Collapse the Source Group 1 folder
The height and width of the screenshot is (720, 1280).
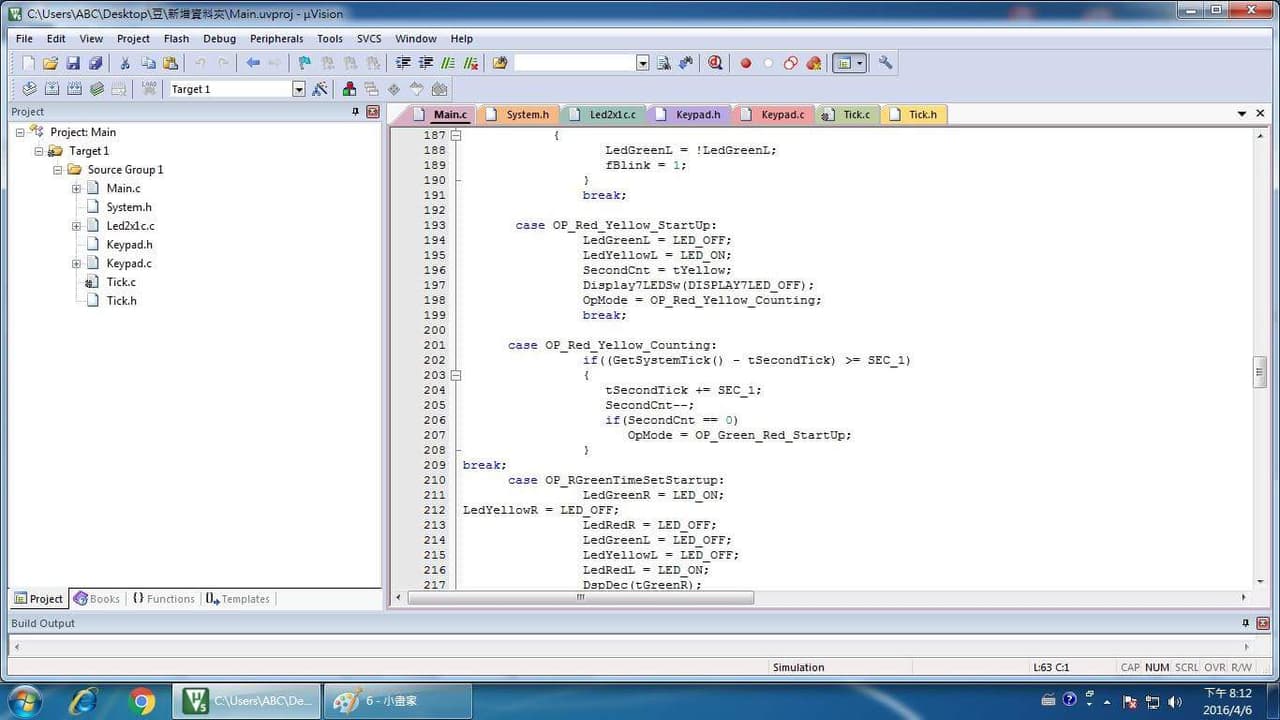click(x=57, y=170)
